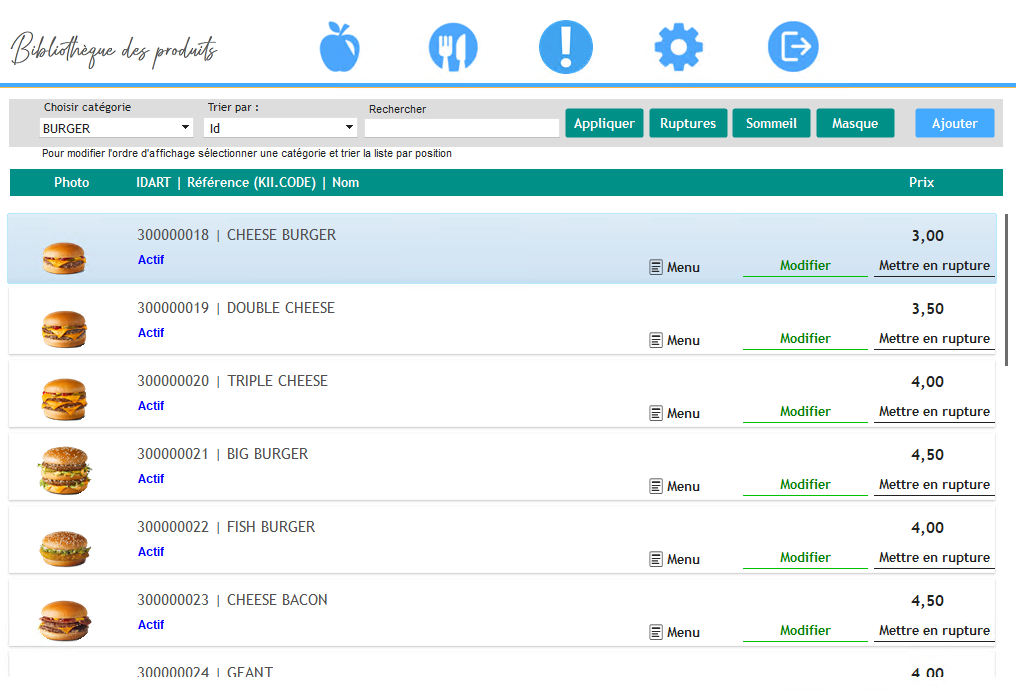Filter by Ruptures button
This screenshot has width=1016, height=690.
(x=688, y=123)
